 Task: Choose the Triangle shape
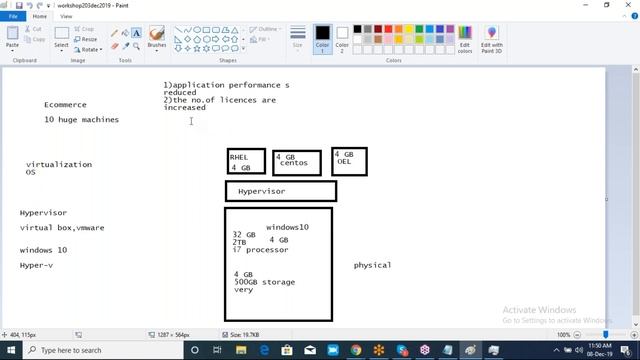[235, 30]
